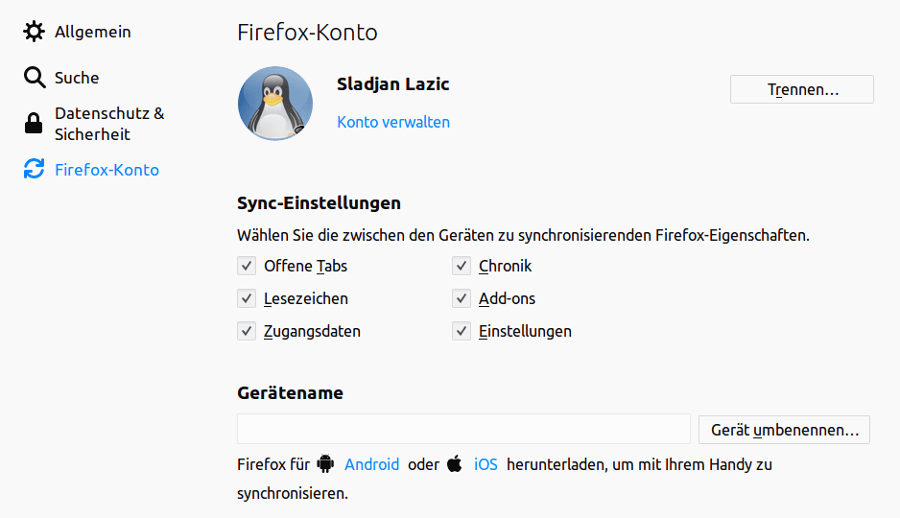Follow the Android download link
Viewport: 900px width, 518px height.
(x=371, y=464)
